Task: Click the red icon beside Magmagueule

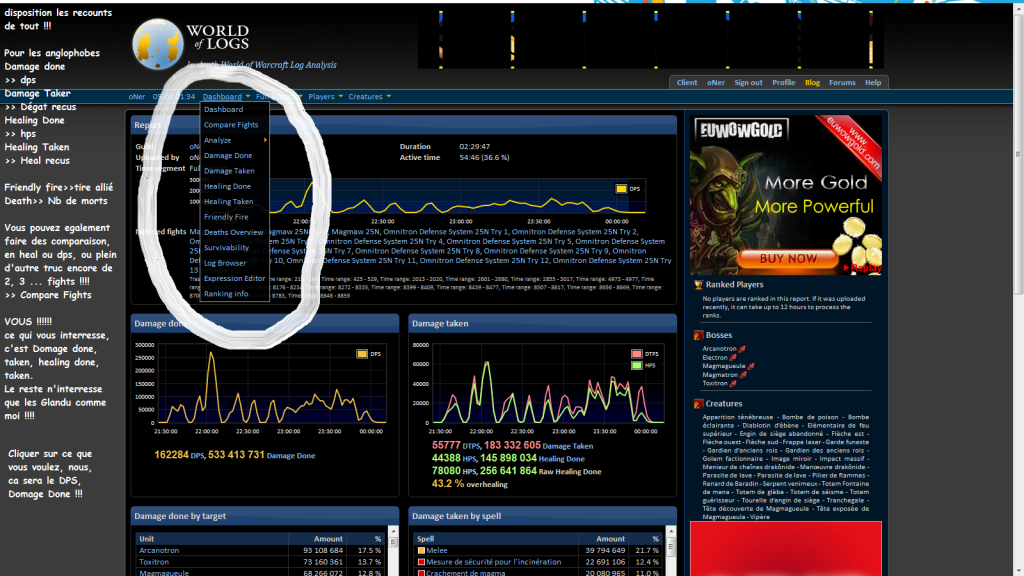Action: [751, 366]
